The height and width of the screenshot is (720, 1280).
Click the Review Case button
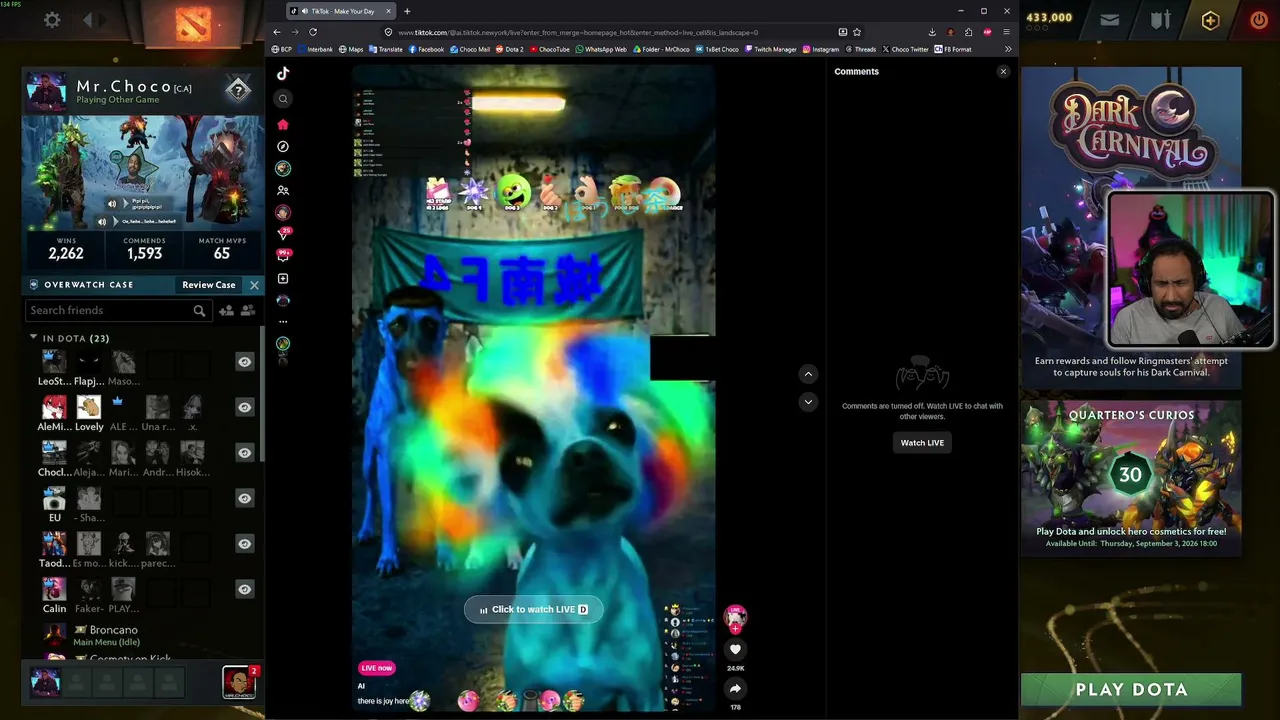pyautogui.click(x=209, y=285)
